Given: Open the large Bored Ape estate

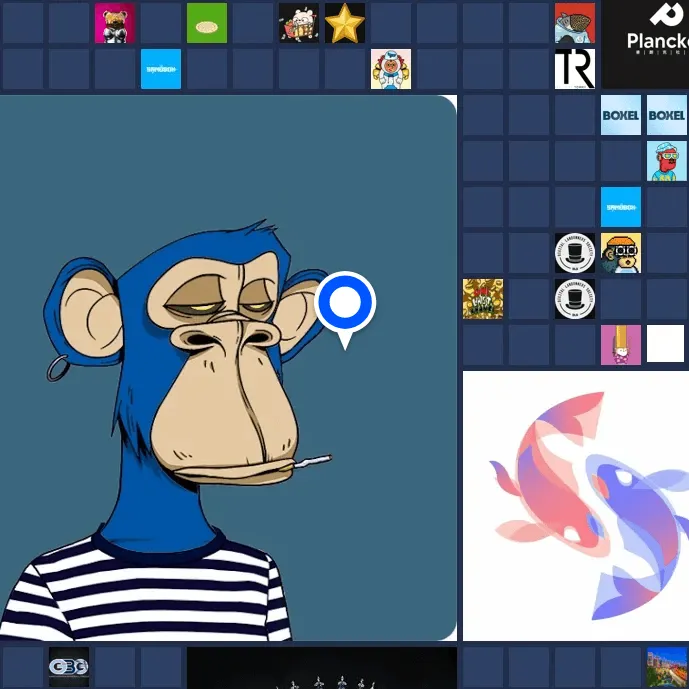Looking at the screenshot, I should [228, 368].
